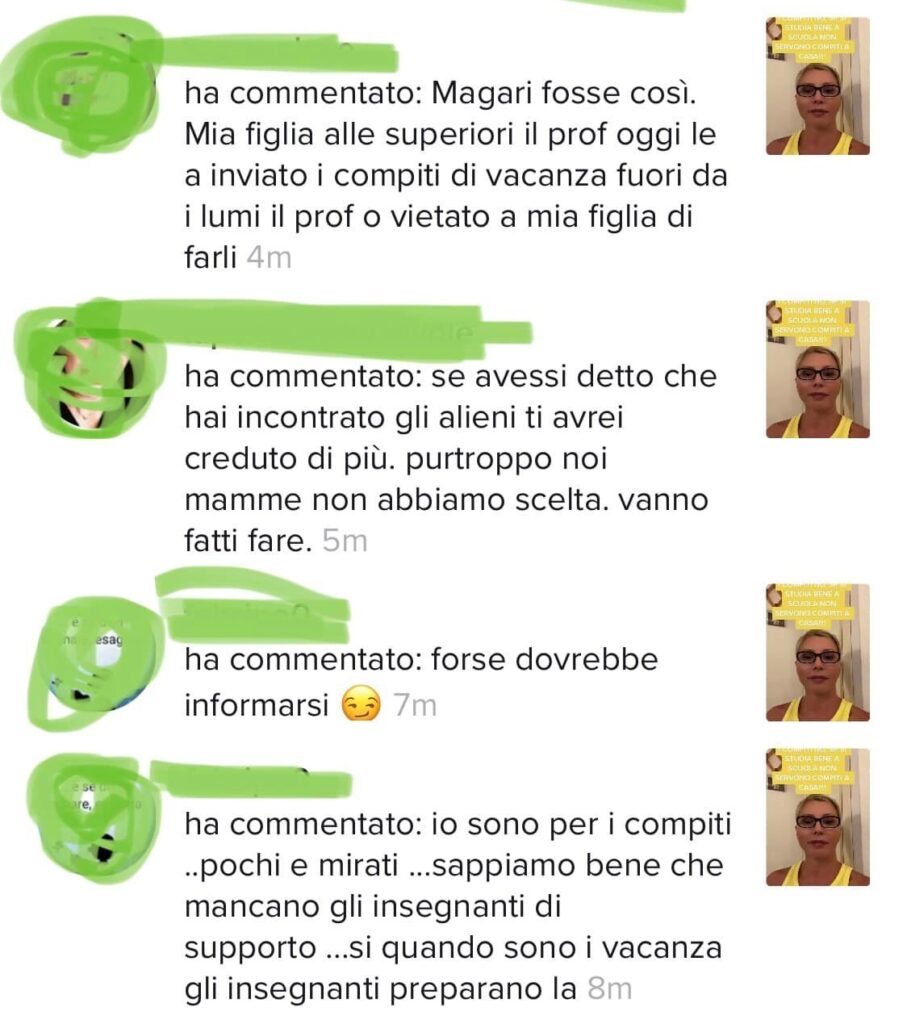Open the comment "Mia figlia alle superiori"
Image resolution: width=907 pixels, height=1024 pixels.
pos(456,175)
